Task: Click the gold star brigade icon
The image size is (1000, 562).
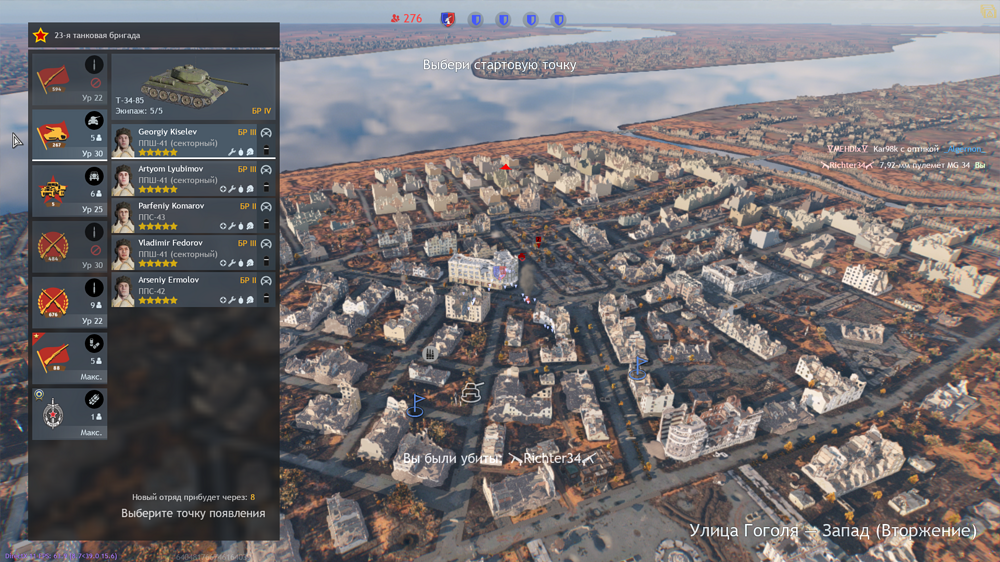Action: click(x=41, y=36)
